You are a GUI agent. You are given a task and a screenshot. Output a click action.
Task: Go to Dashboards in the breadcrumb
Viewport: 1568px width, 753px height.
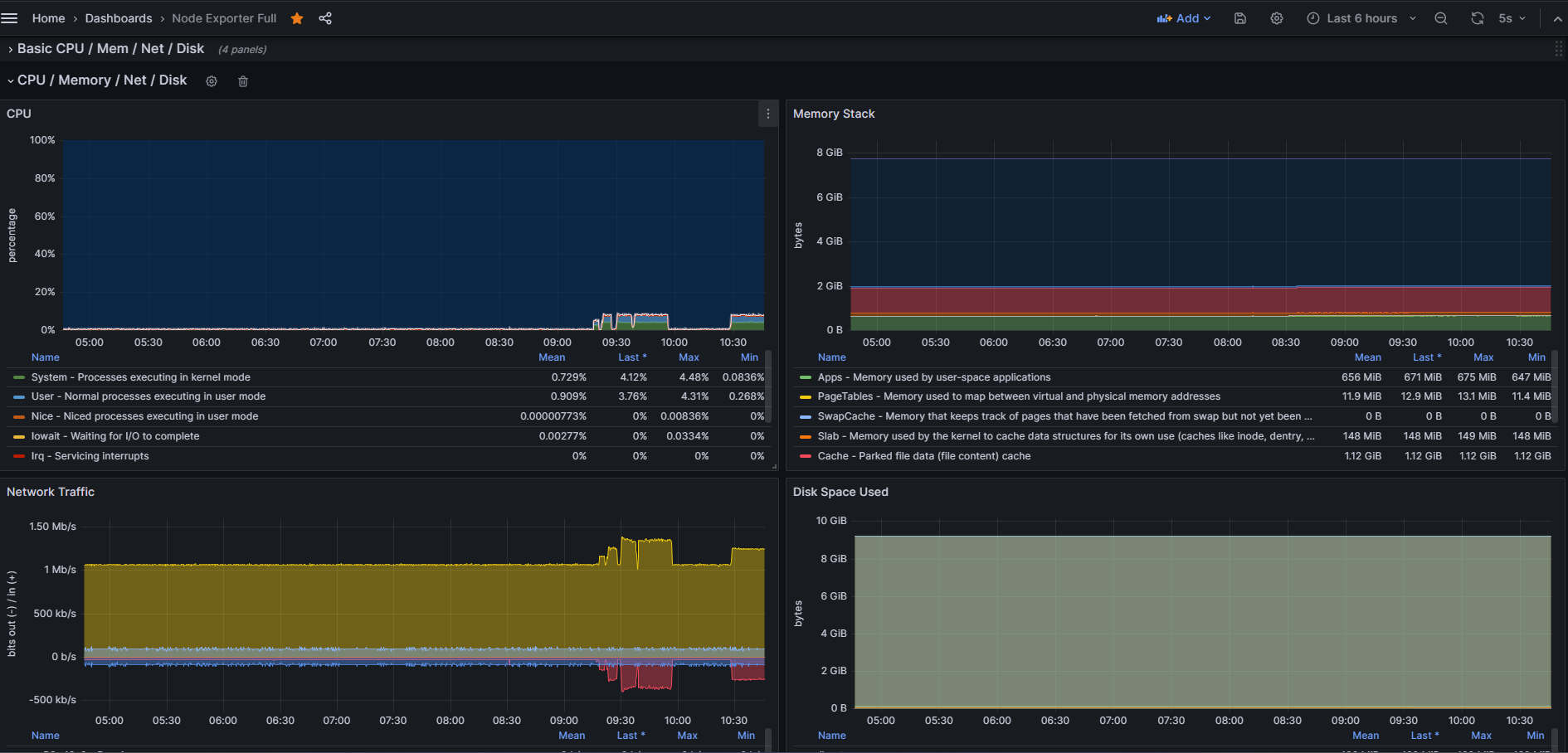[x=119, y=18]
